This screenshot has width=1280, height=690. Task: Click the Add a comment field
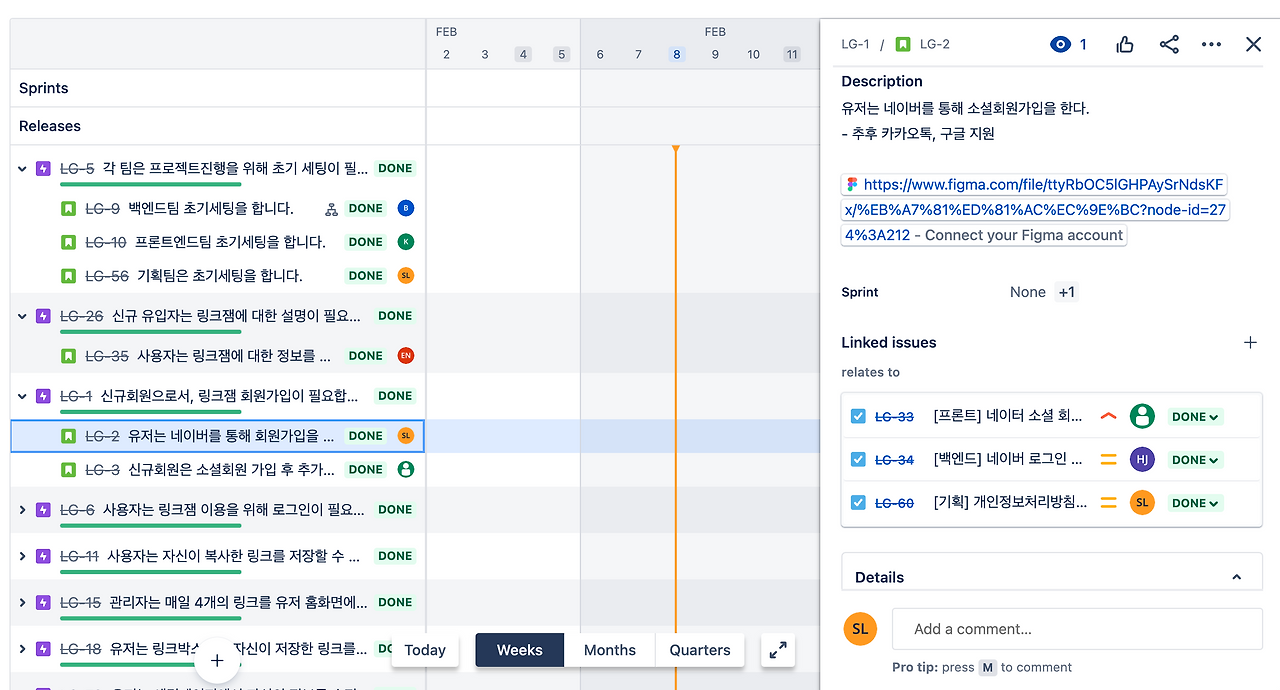point(1077,628)
